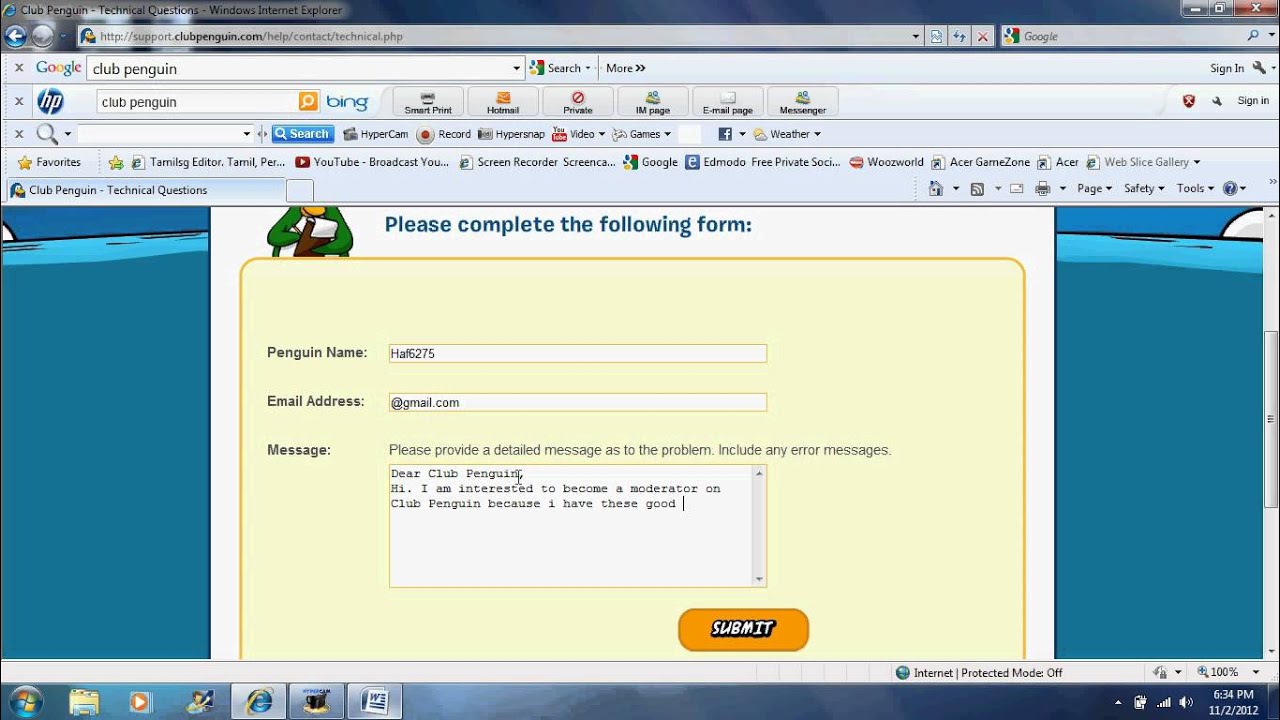Click Hypersnap toolbar item
The height and width of the screenshot is (720, 1280).
pos(511,134)
